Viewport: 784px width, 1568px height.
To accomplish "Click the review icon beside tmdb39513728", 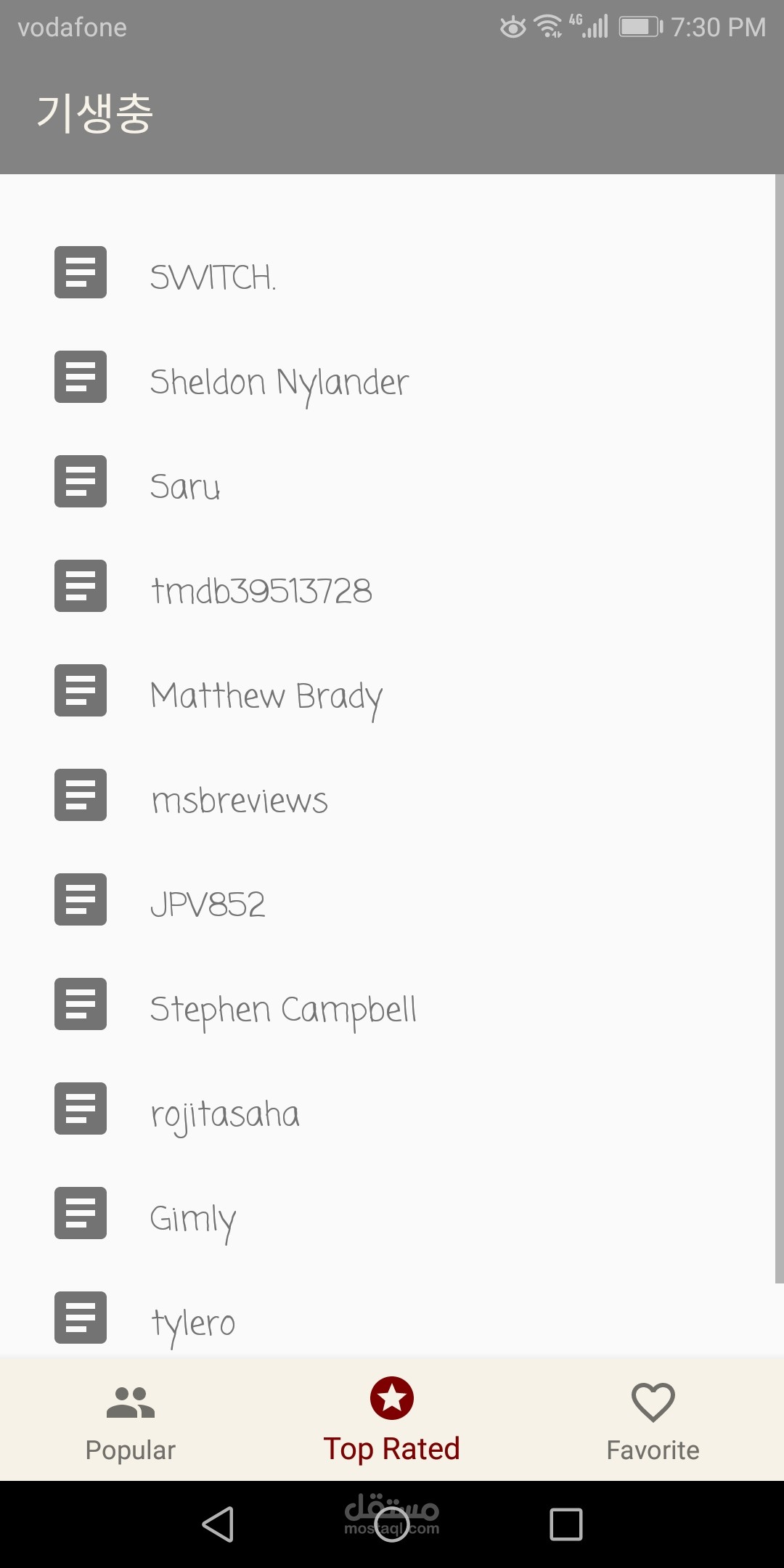I will tap(81, 586).
